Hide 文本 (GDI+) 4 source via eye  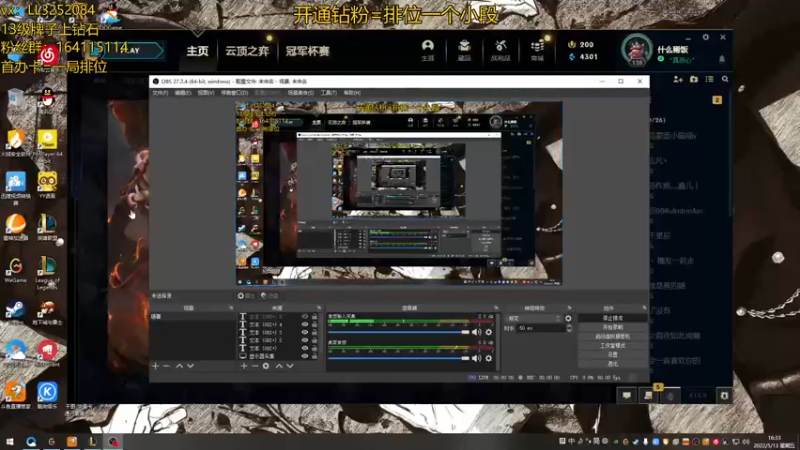click(x=305, y=324)
